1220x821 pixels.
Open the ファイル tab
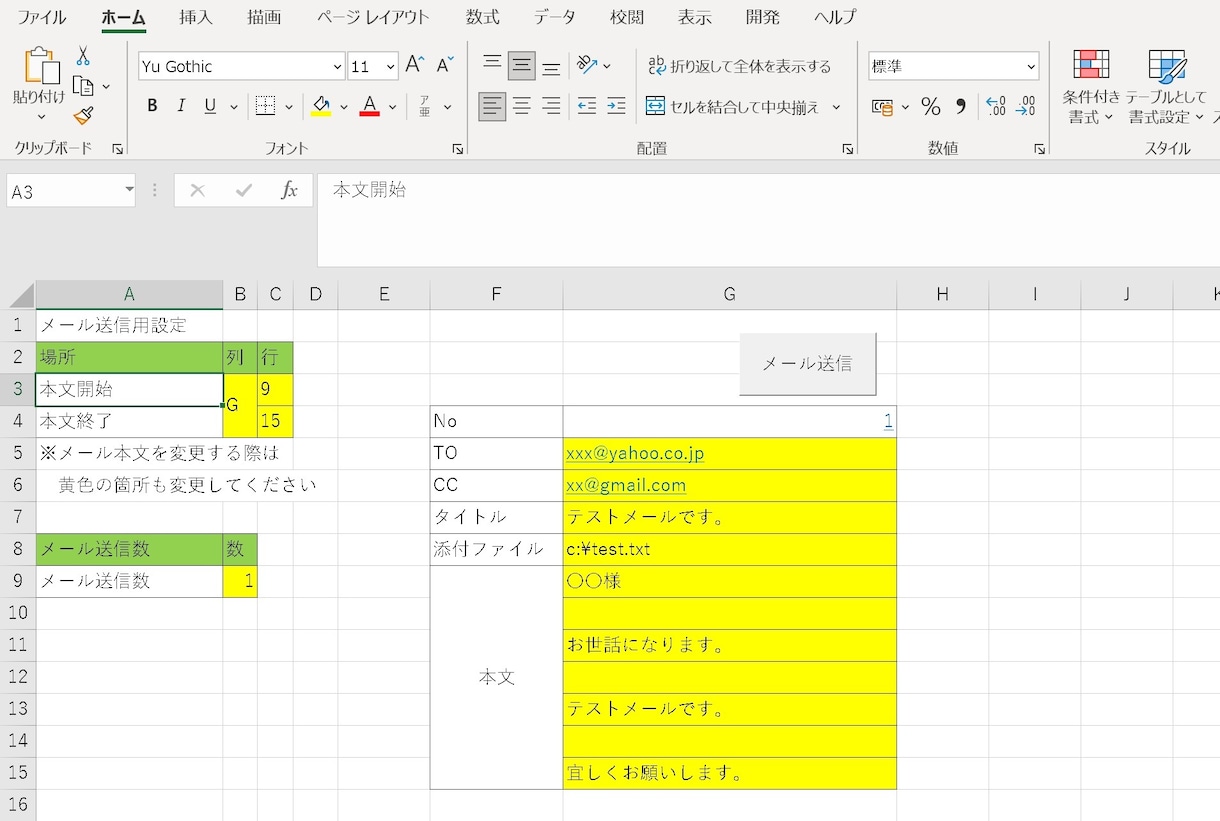tap(42, 17)
